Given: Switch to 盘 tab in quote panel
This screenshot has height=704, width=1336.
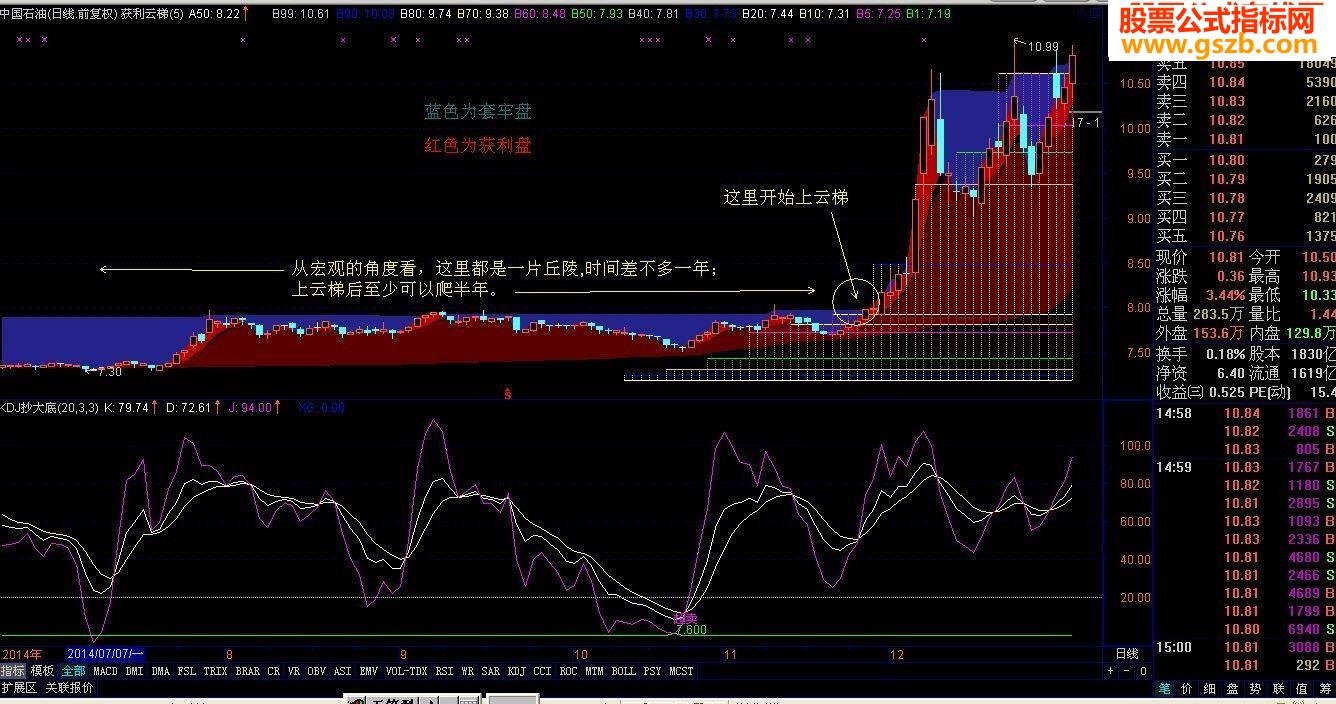Looking at the screenshot, I should (x=1233, y=688).
